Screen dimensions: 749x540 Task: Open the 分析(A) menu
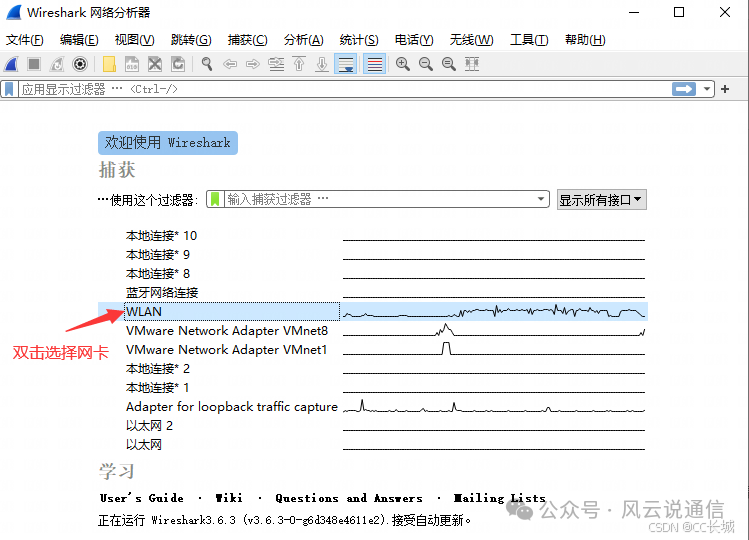click(304, 40)
